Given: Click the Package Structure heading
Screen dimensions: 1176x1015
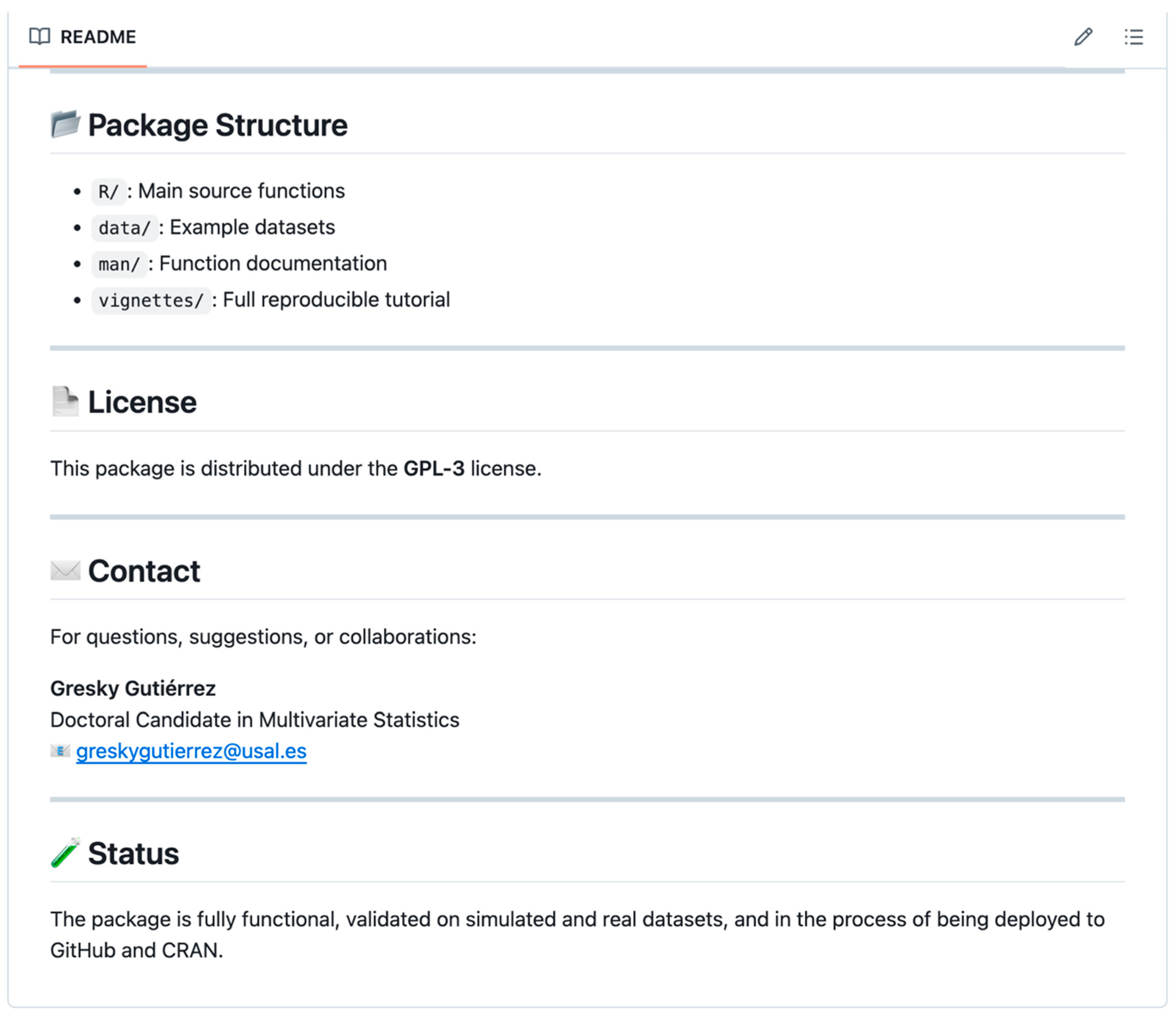Looking at the screenshot, I should [x=217, y=125].
